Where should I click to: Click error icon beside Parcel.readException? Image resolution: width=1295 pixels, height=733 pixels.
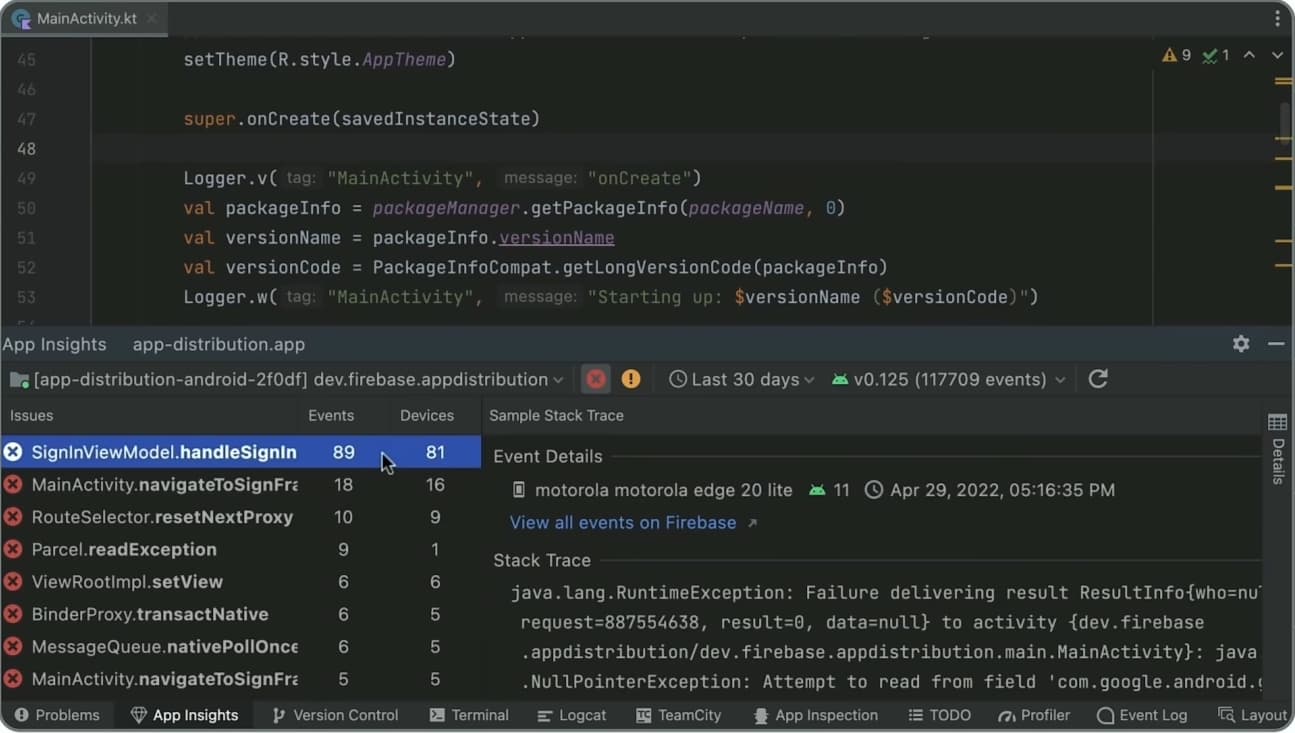13,549
